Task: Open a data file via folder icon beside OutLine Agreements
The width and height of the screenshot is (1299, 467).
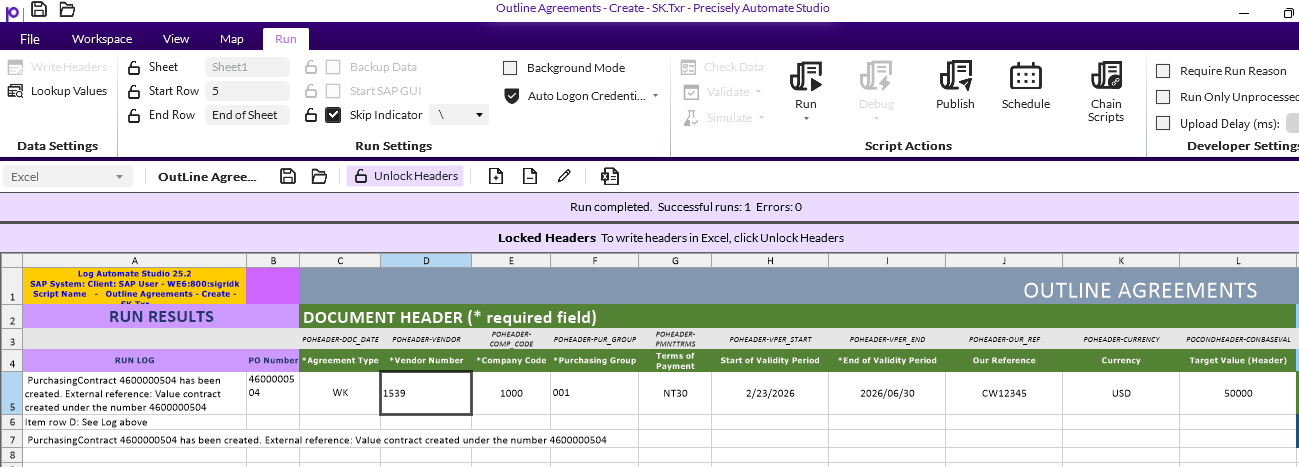Action: [x=319, y=176]
